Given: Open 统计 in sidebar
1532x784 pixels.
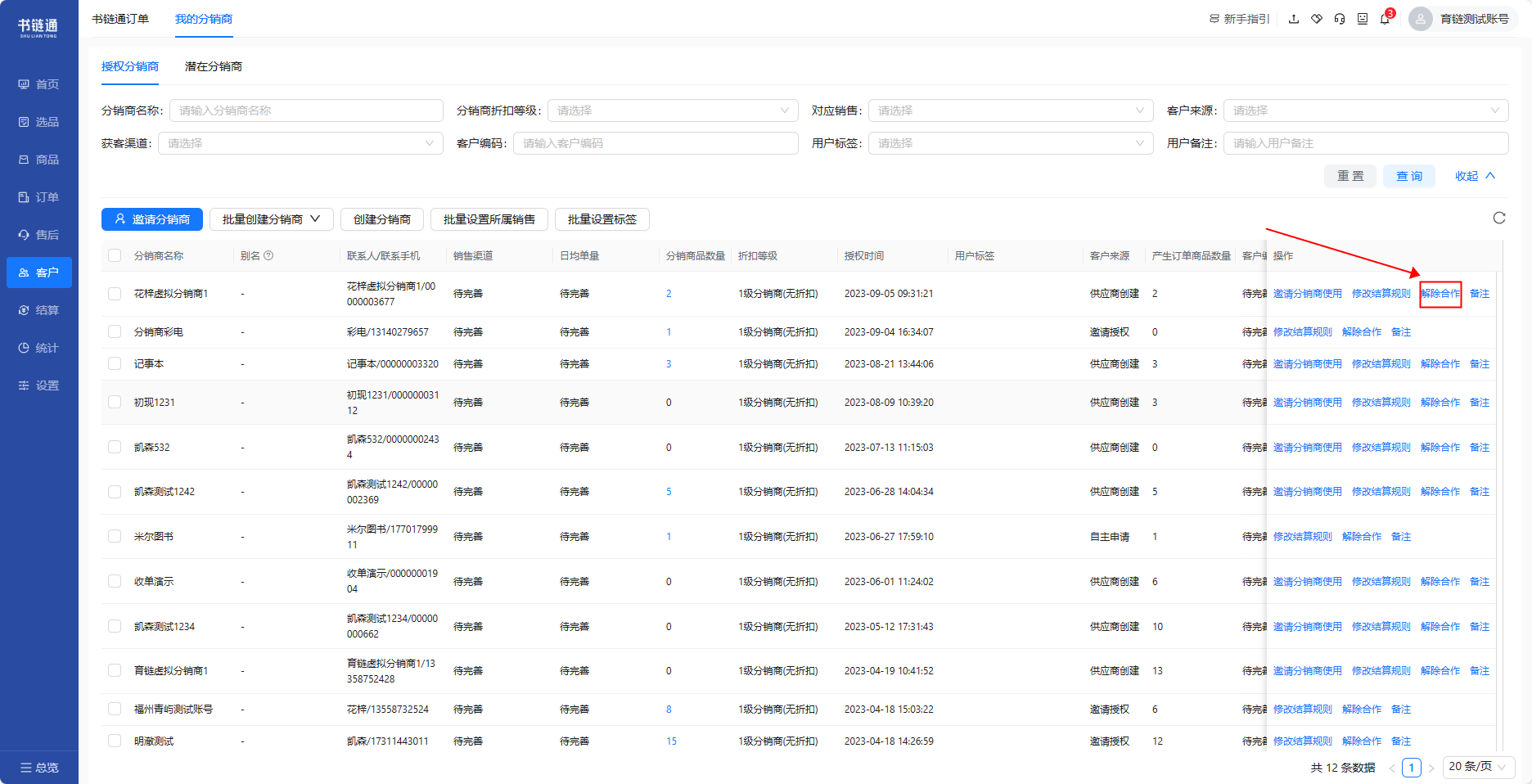Looking at the screenshot, I should 39,348.
